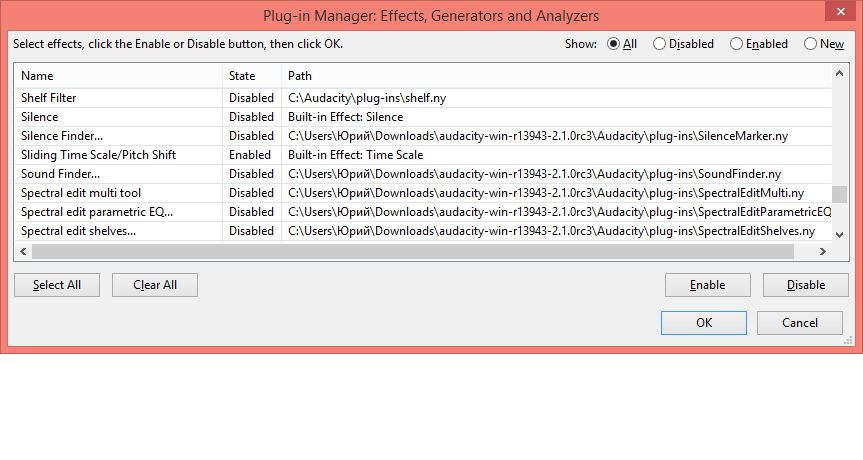Sort by the State column header
863x460 pixels.
coord(251,76)
